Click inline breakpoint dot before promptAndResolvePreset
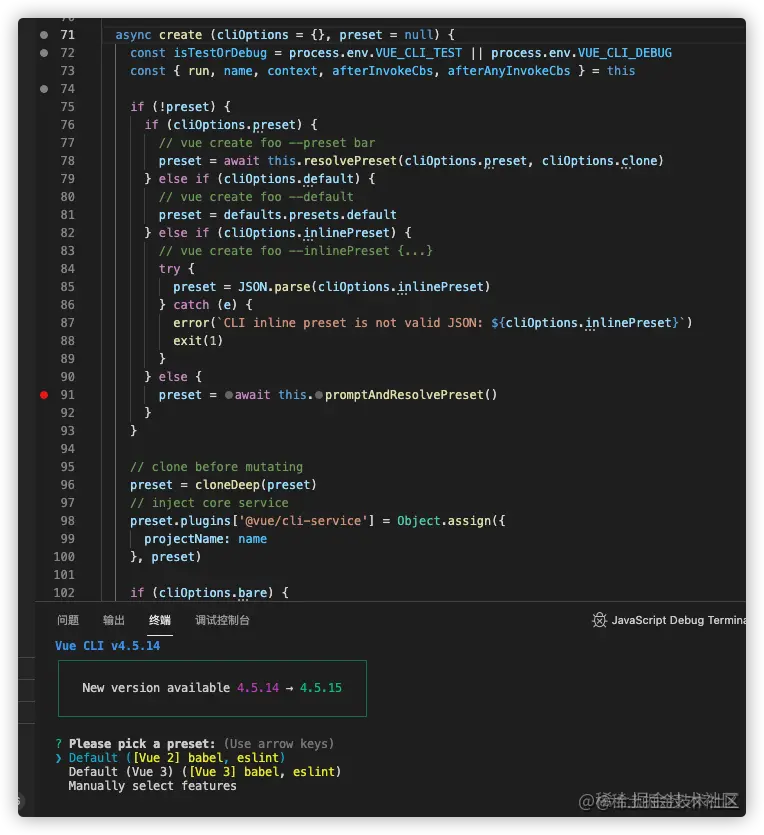 point(319,395)
